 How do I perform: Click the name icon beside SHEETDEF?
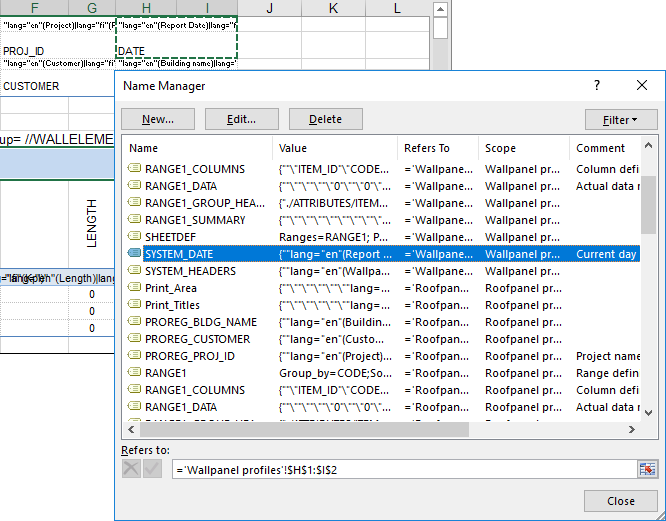pos(135,237)
